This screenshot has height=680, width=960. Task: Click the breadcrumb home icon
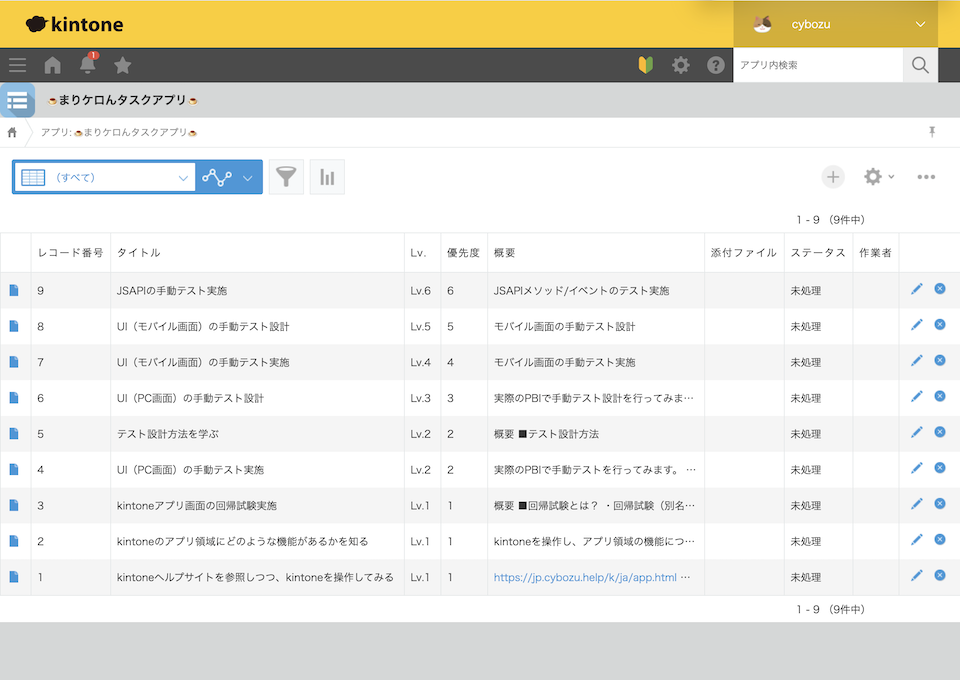point(12,132)
